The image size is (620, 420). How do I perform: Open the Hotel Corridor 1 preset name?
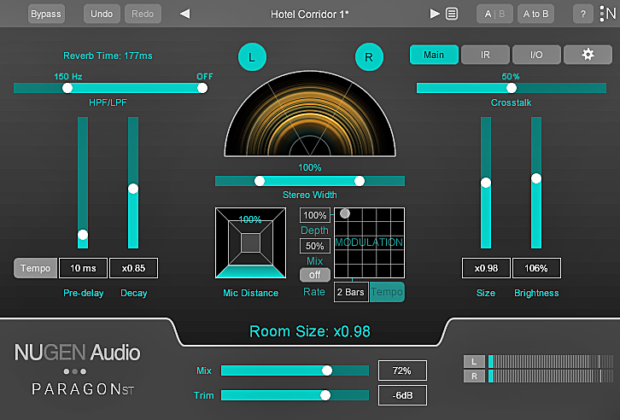coord(310,14)
